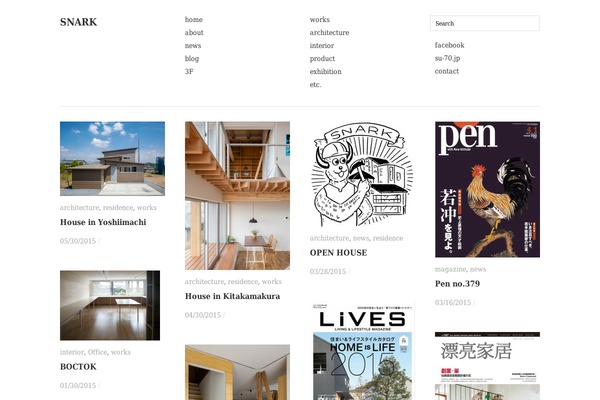
Task: Open the Pen no.379 post title
Action: [x=457, y=284]
